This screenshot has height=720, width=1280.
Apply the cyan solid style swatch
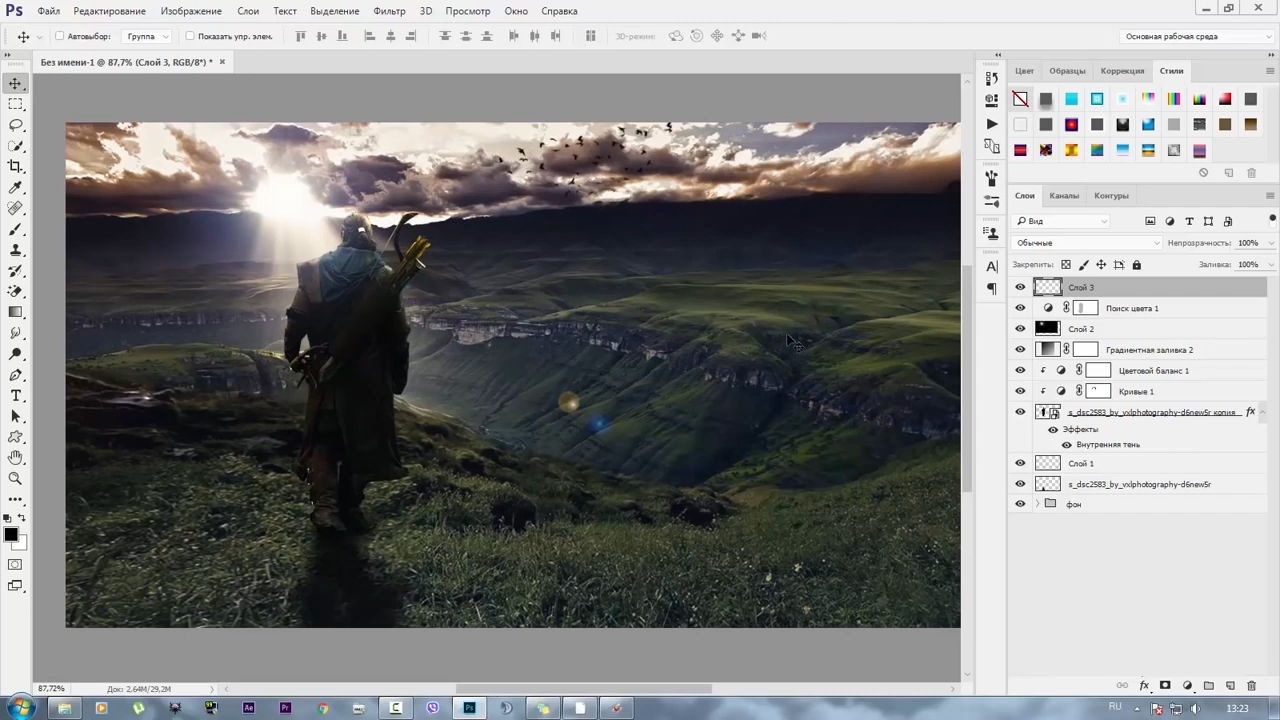coord(1071,99)
